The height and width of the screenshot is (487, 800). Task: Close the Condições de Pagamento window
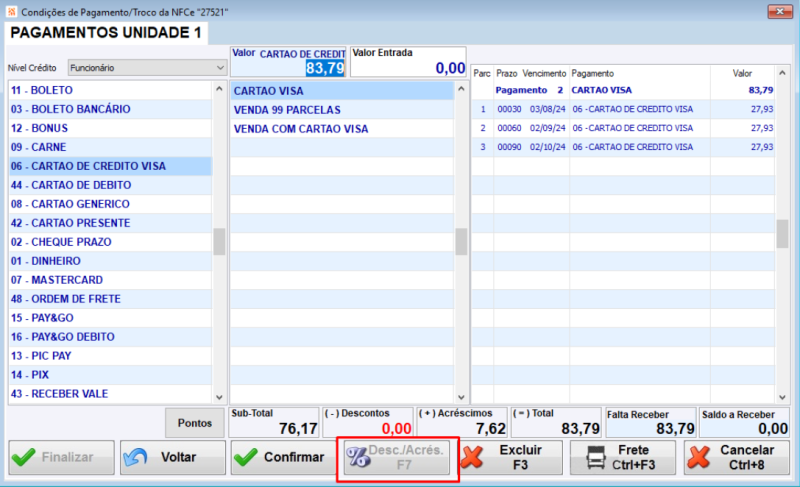click(x=780, y=11)
